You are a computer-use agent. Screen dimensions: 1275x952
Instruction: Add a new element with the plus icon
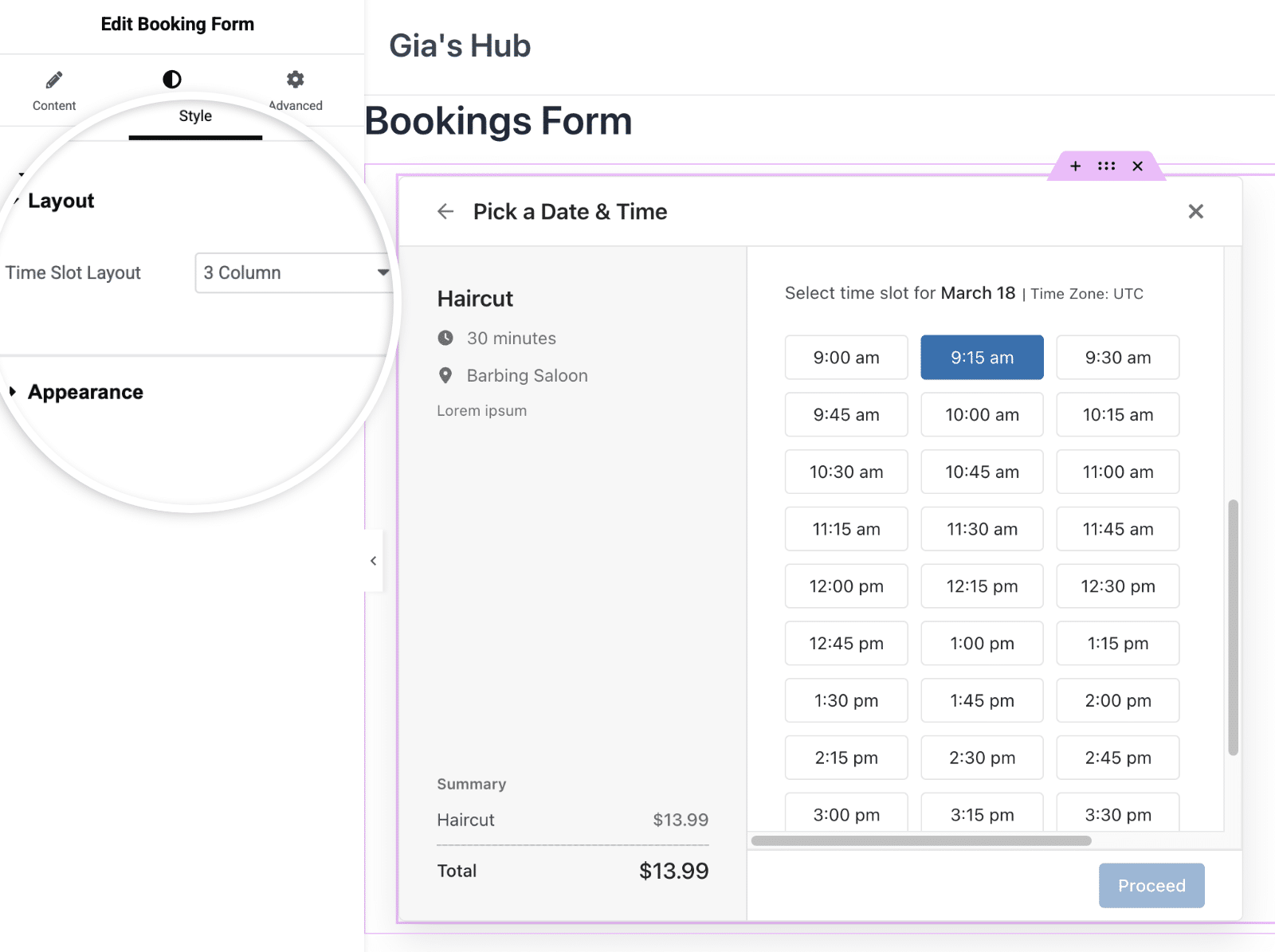point(1076,167)
